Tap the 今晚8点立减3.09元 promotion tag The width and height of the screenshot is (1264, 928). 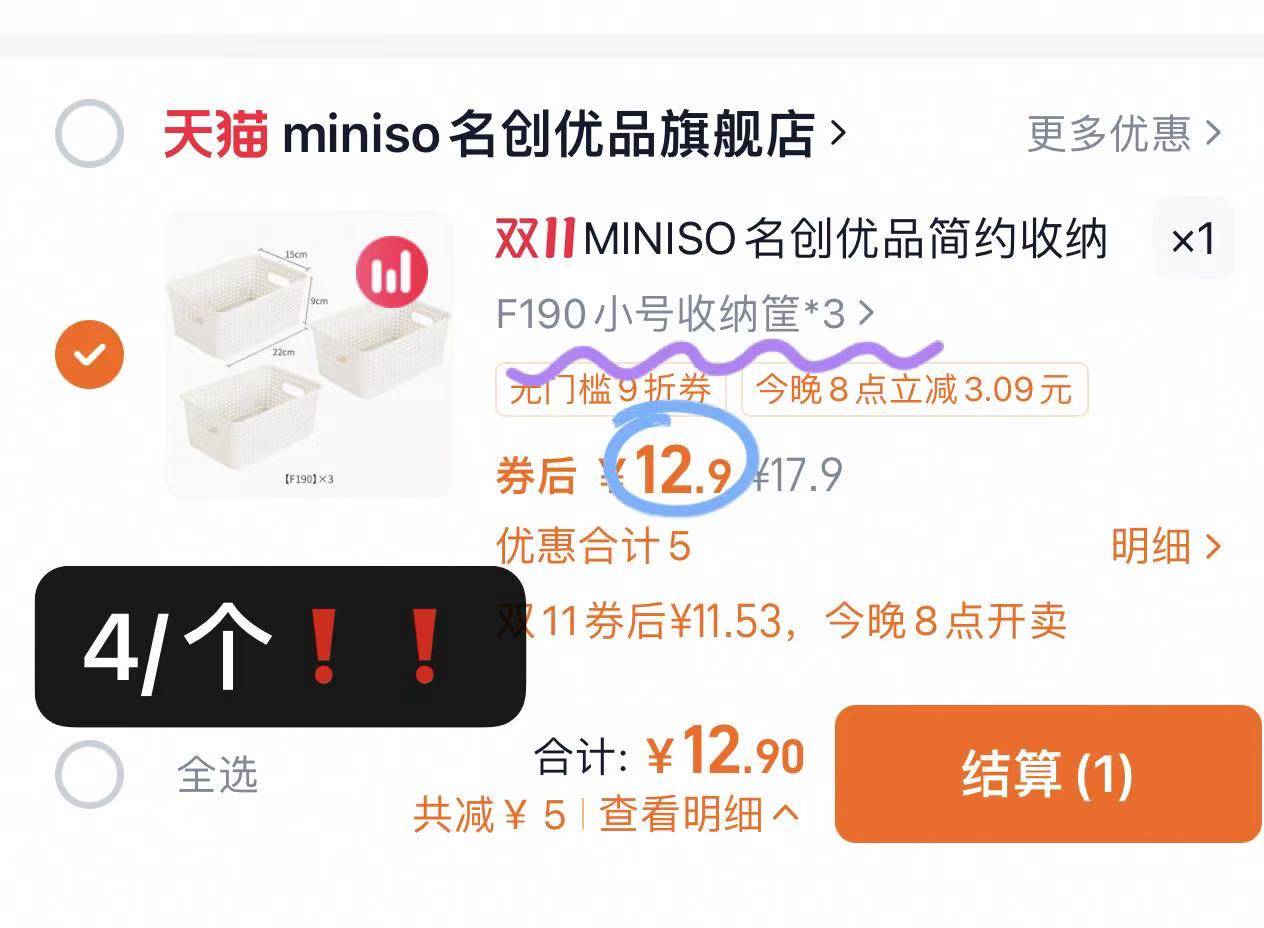coord(914,389)
